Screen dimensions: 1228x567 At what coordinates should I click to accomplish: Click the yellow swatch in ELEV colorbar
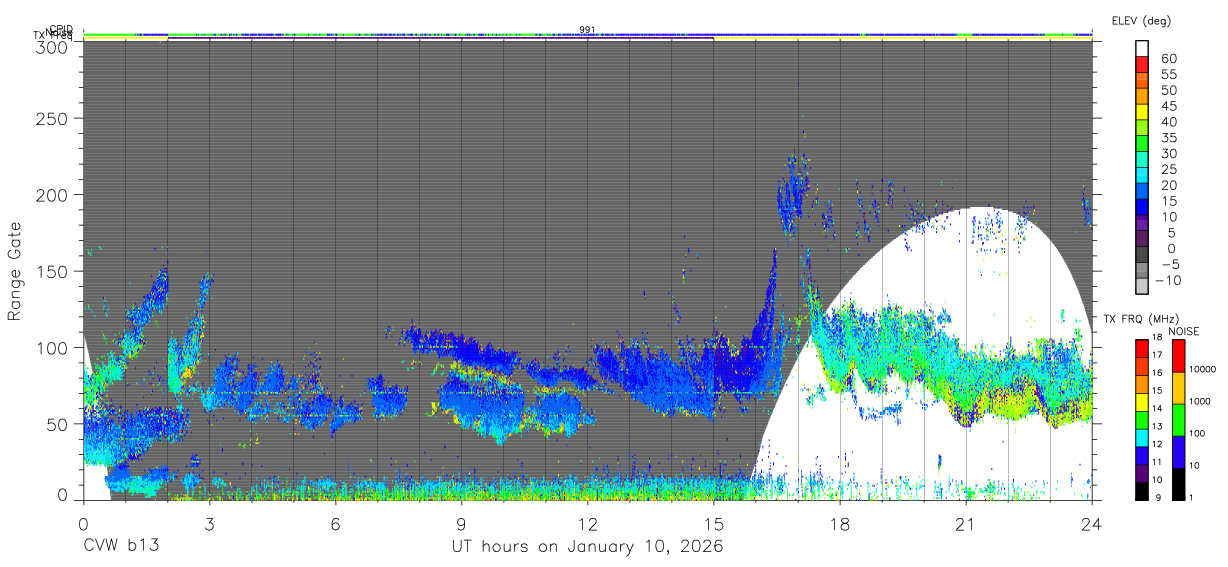click(1143, 113)
